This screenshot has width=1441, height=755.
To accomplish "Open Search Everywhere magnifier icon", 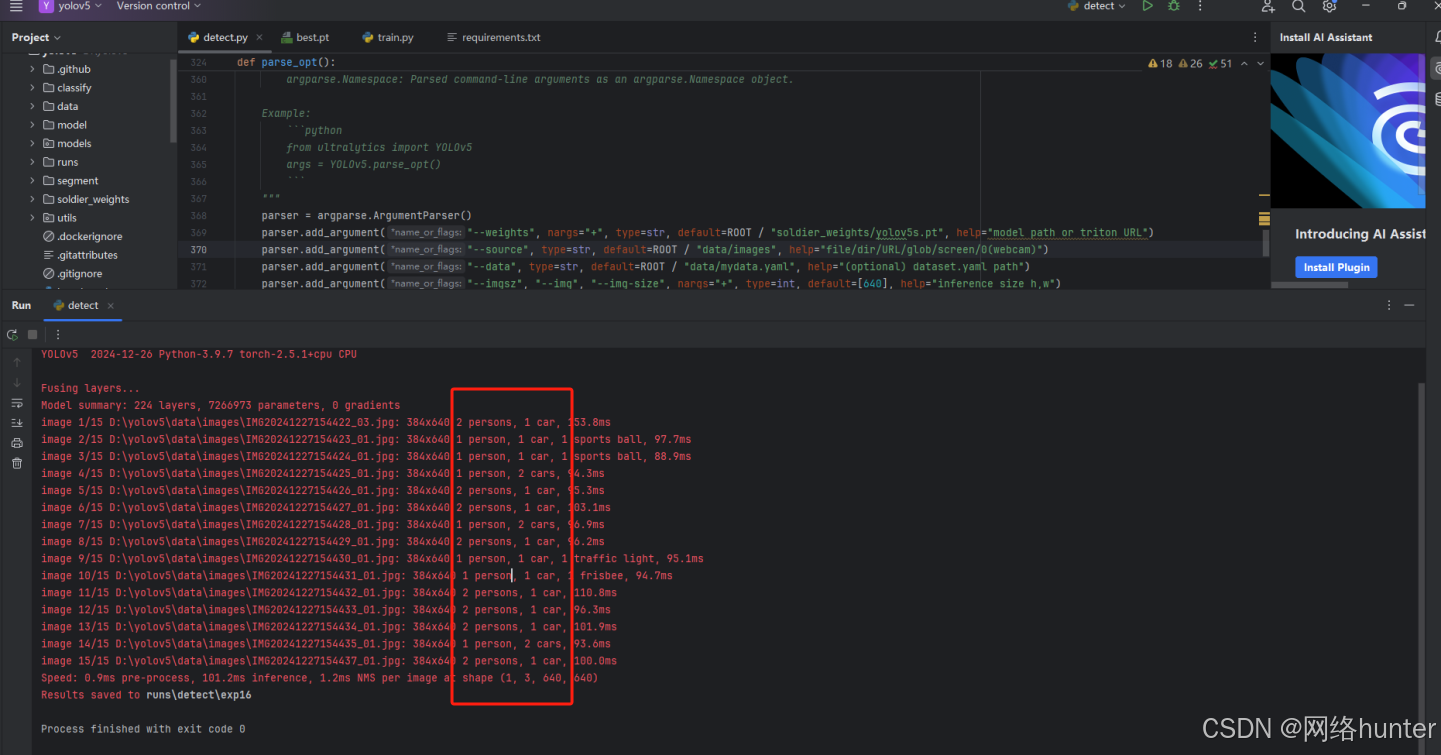I will point(1298,6).
